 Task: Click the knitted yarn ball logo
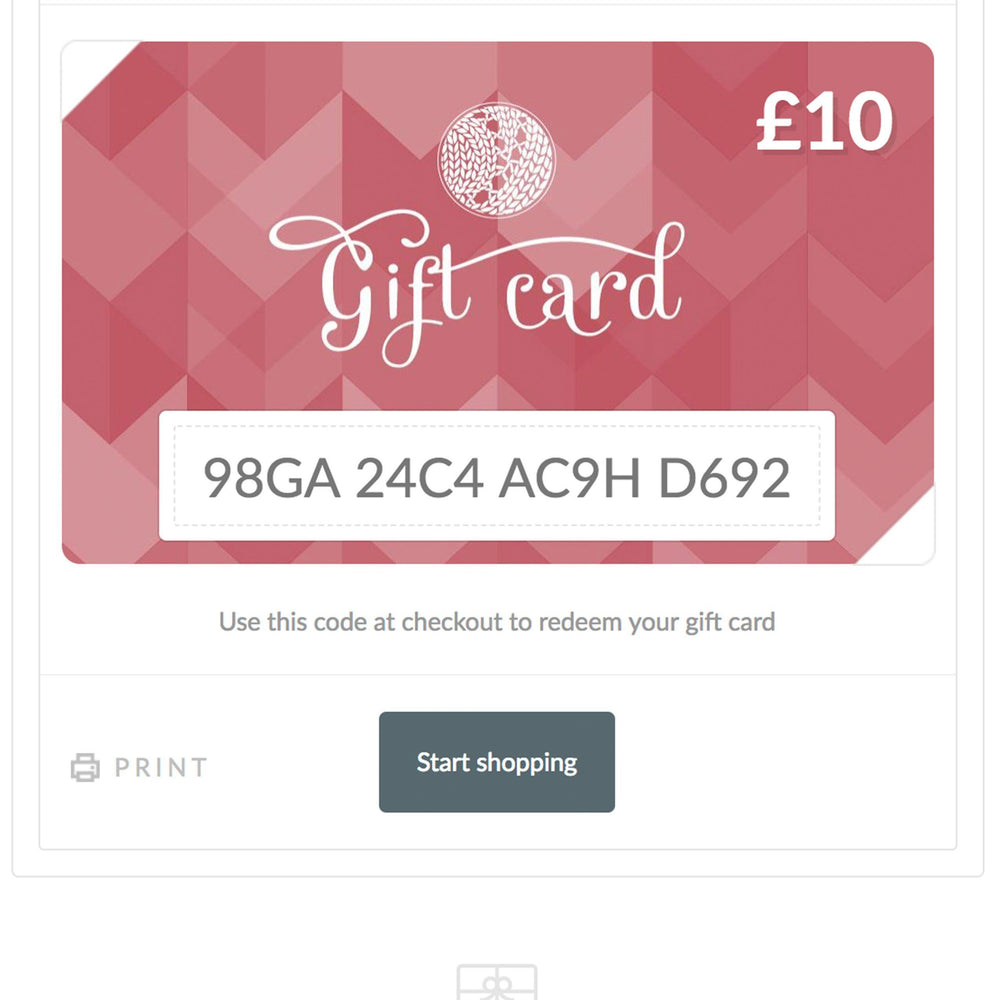click(x=496, y=159)
